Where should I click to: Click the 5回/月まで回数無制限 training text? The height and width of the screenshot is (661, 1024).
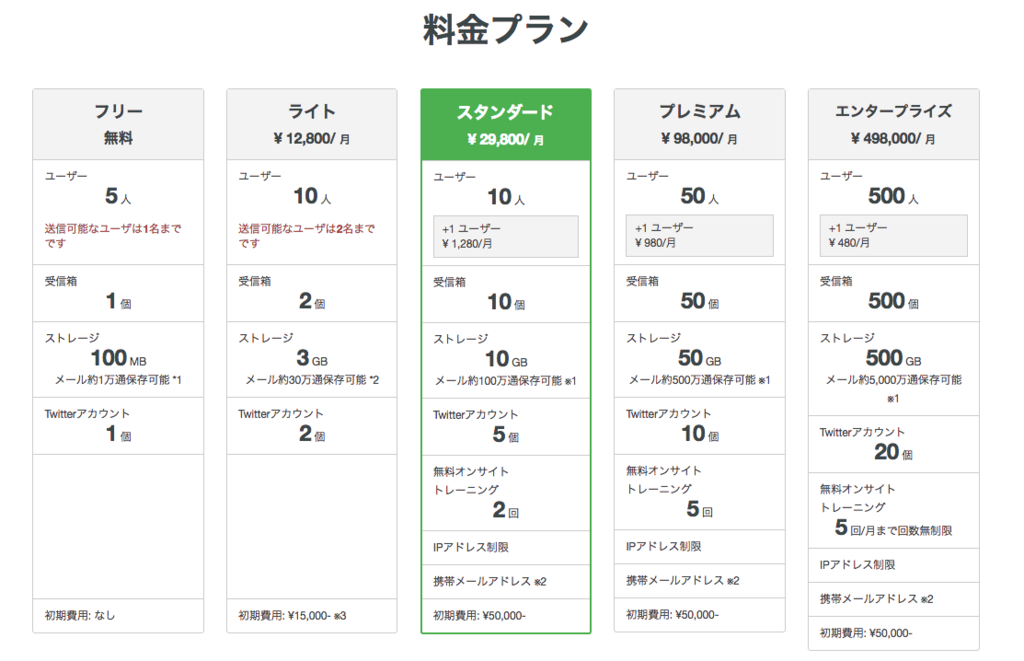(893, 528)
